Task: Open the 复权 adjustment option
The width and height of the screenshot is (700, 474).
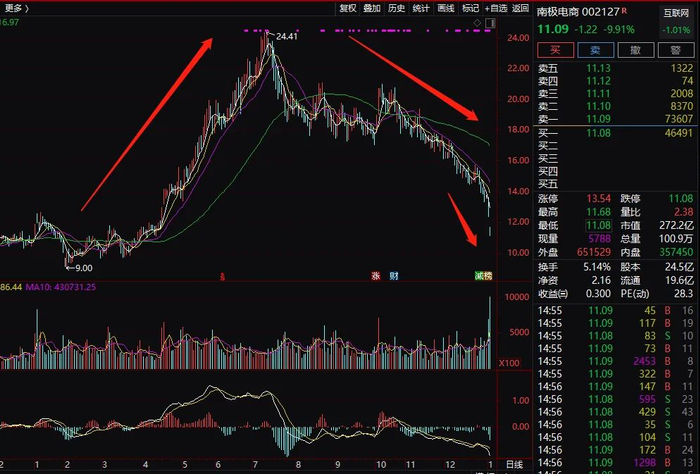Action: click(x=348, y=8)
